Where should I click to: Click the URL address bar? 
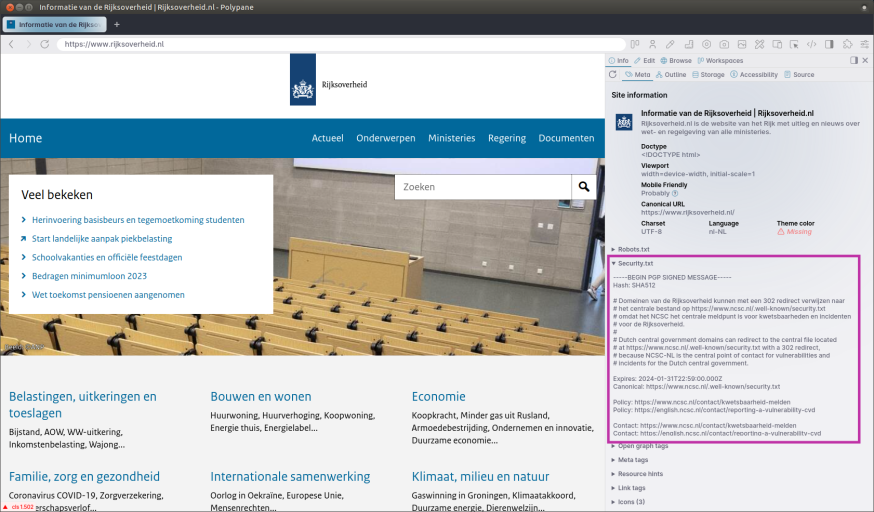point(341,44)
